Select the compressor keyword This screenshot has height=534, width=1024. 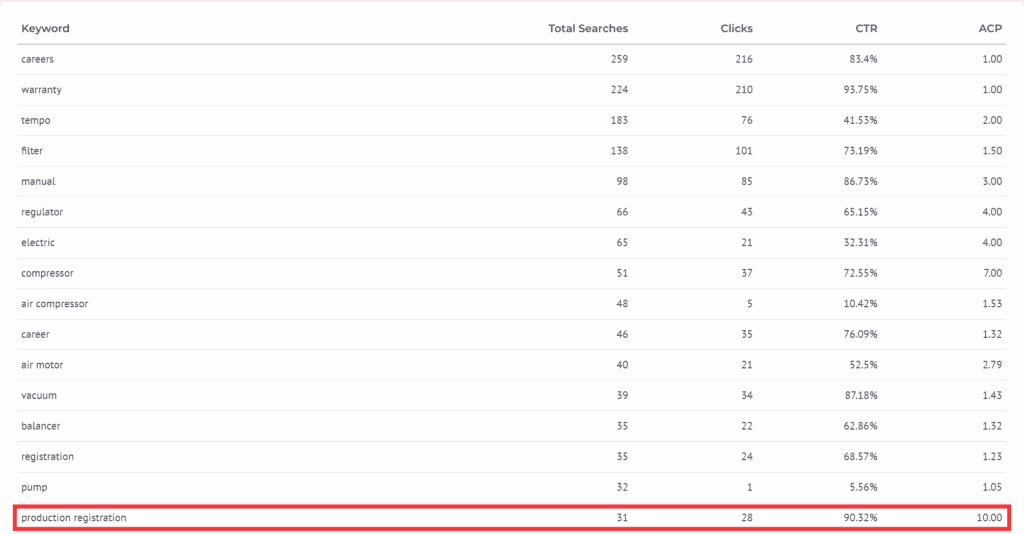click(x=47, y=273)
